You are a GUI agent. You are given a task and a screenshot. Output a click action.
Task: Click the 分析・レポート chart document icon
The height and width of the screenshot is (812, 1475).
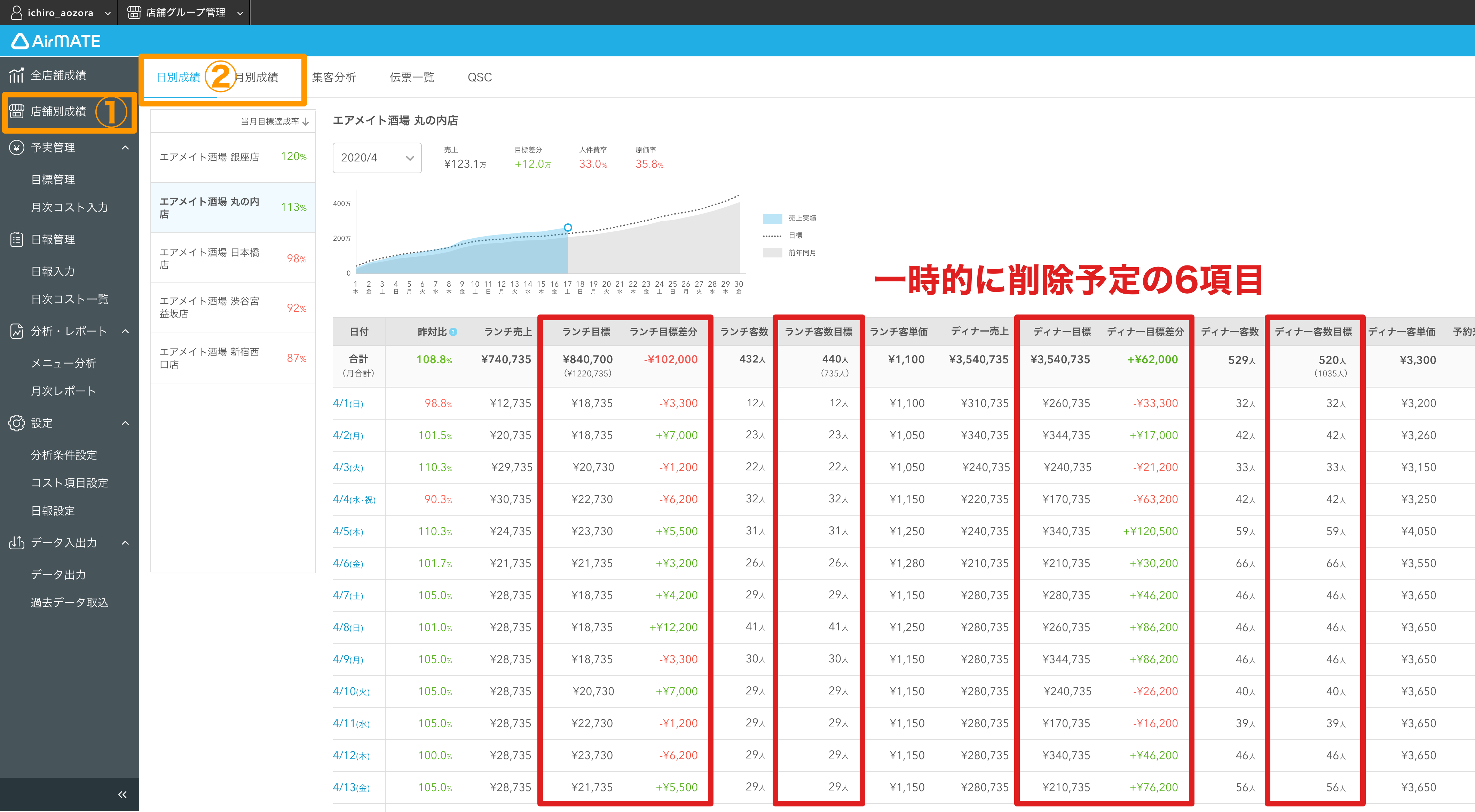pyautogui.click(x=17, y=331)
